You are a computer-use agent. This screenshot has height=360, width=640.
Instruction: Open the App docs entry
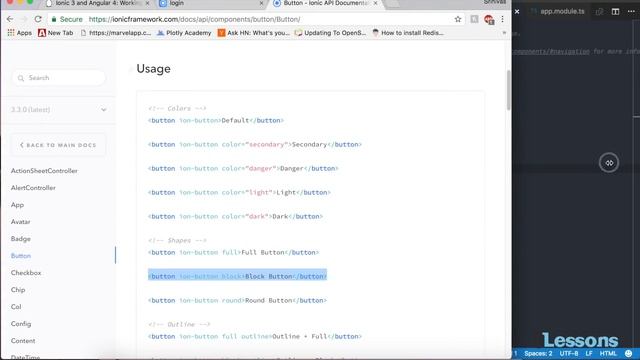(17, 205)
